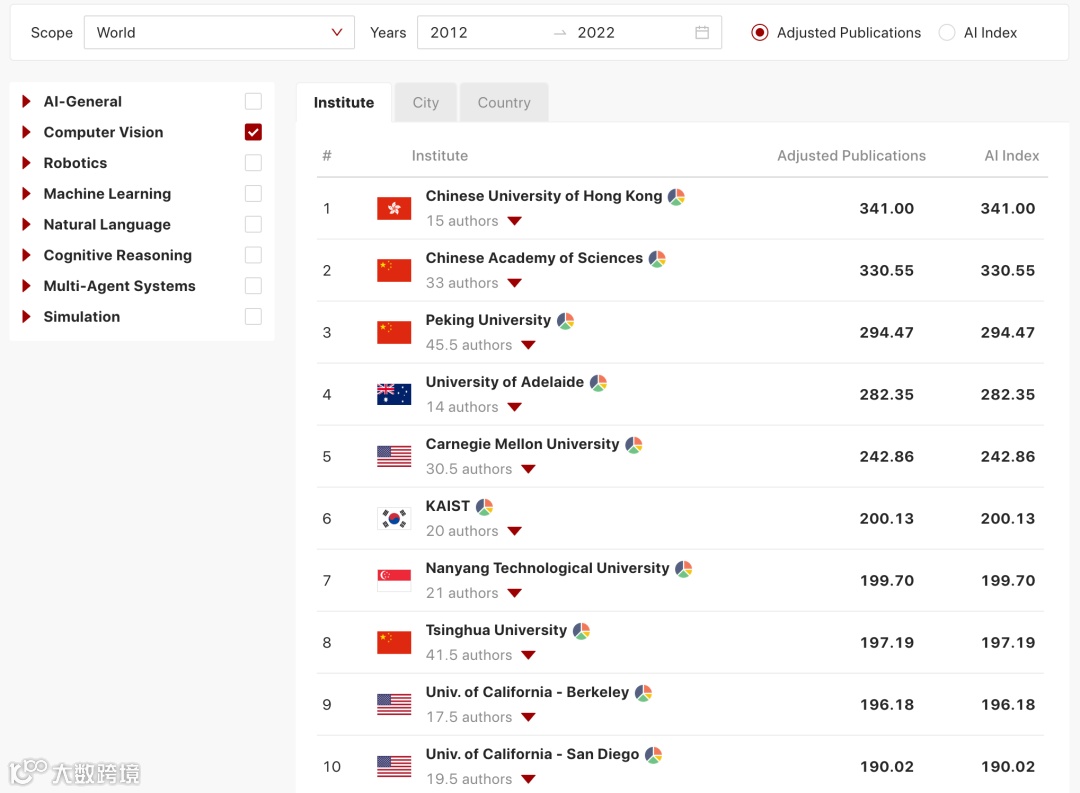The image size is (1080, 793).
Task: Open pie chart icon next to Peking University
Action: coord(565,321)
